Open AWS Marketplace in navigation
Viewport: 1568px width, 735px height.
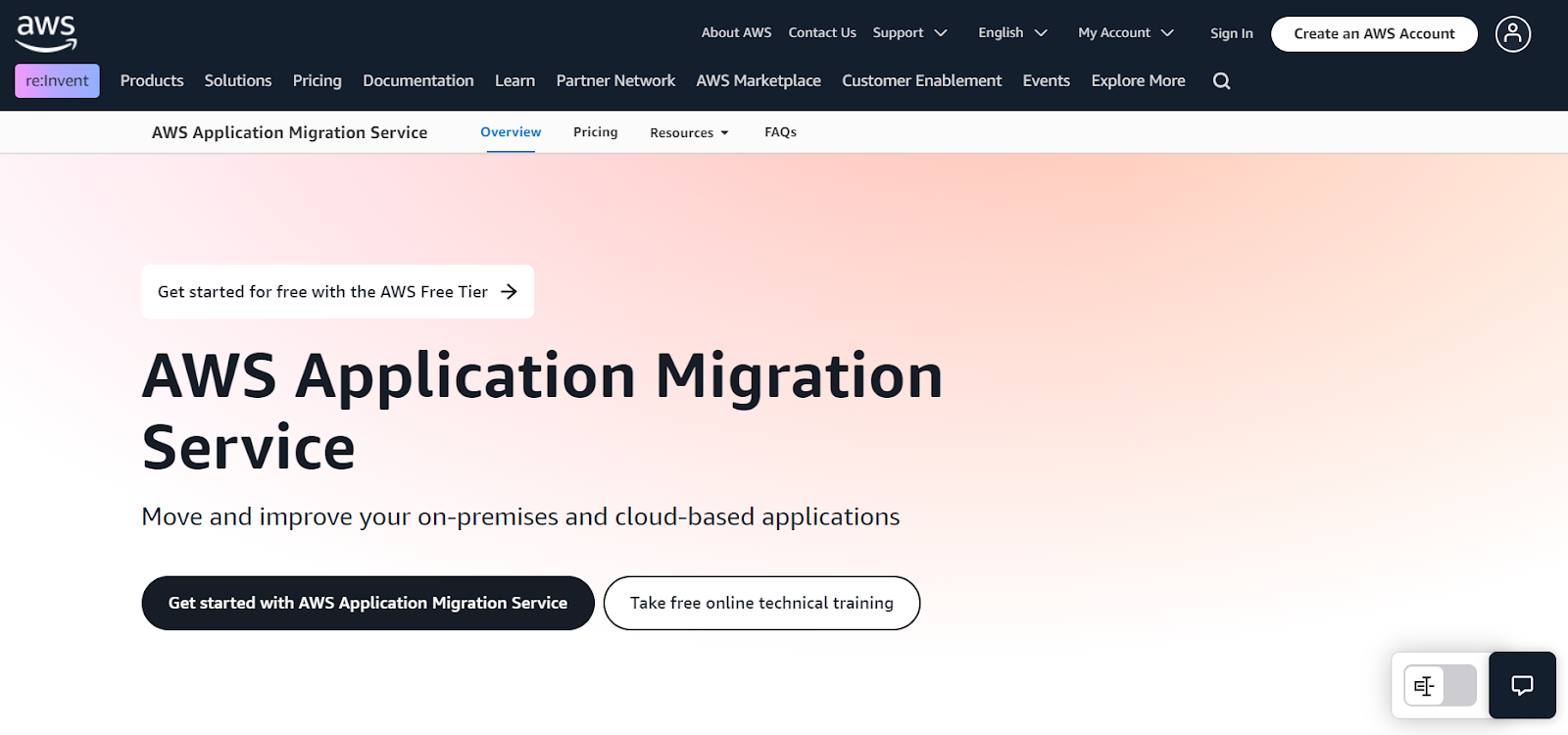[x=759, y=80]
